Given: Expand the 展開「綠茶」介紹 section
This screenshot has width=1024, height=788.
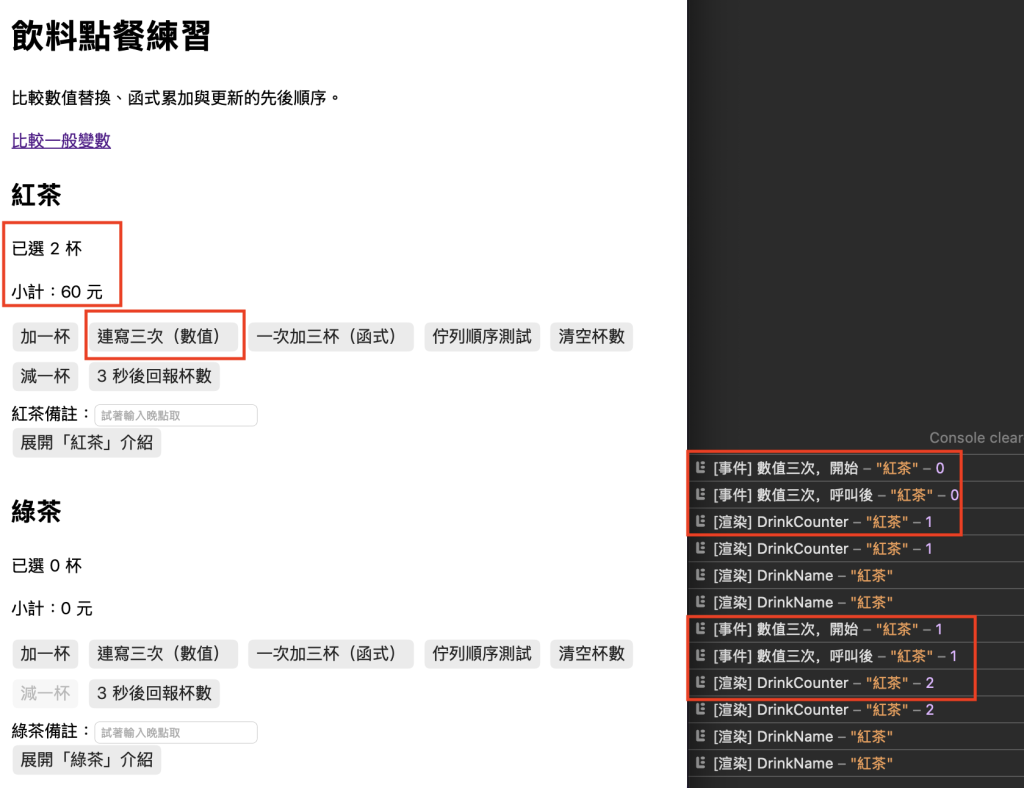Looking at the screenshot, I should [x=87, y=760].
